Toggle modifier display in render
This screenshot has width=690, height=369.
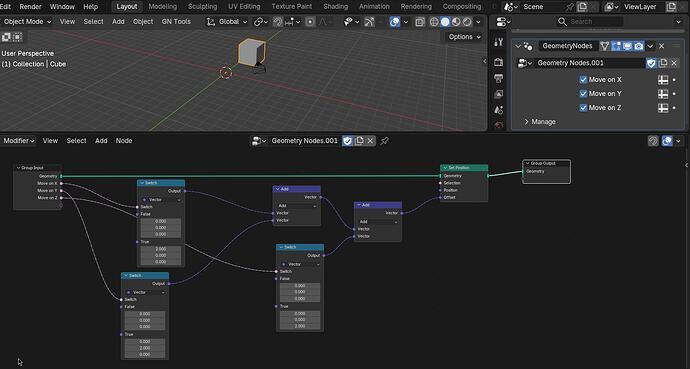coord(639,46)
